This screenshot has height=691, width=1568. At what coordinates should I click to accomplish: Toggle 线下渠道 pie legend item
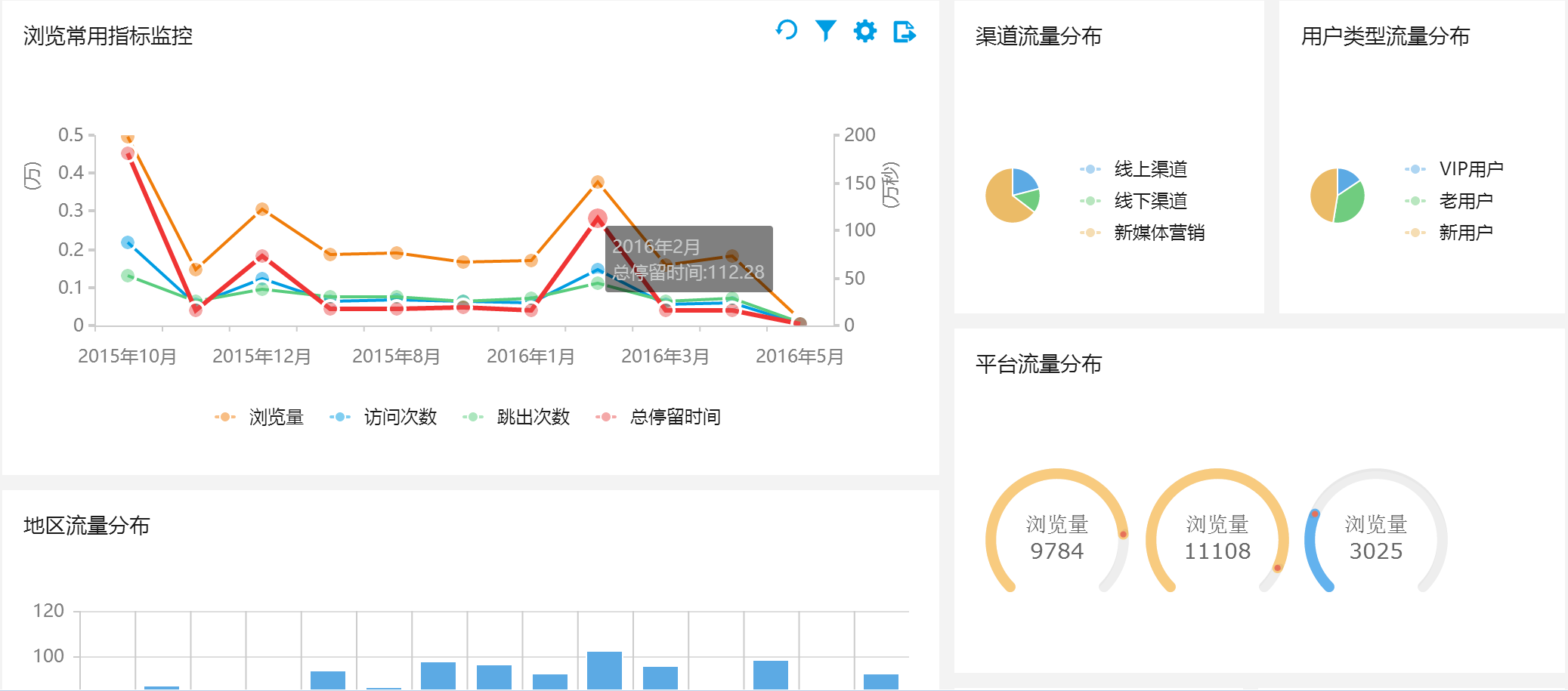pos(1134,201)
